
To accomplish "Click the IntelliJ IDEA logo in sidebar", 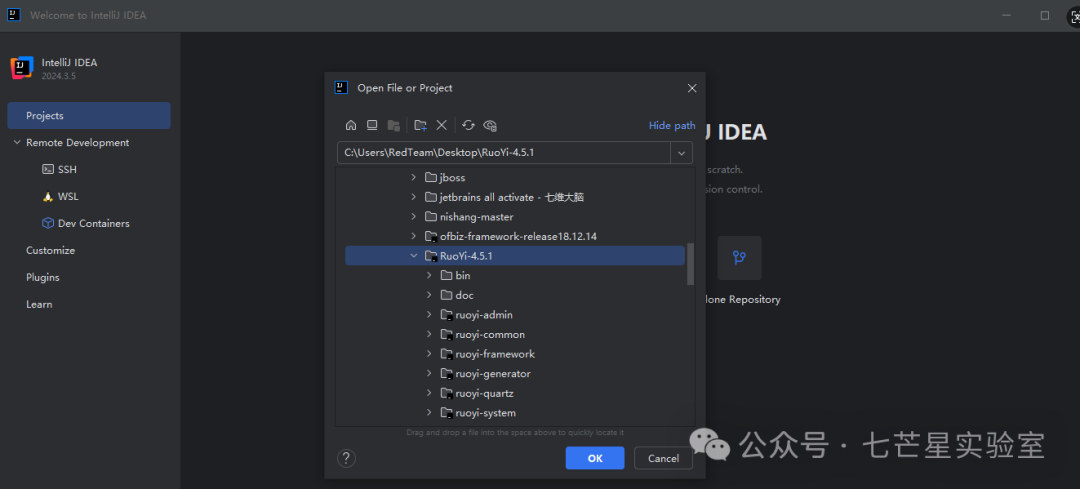I will (x=22, y=68).
